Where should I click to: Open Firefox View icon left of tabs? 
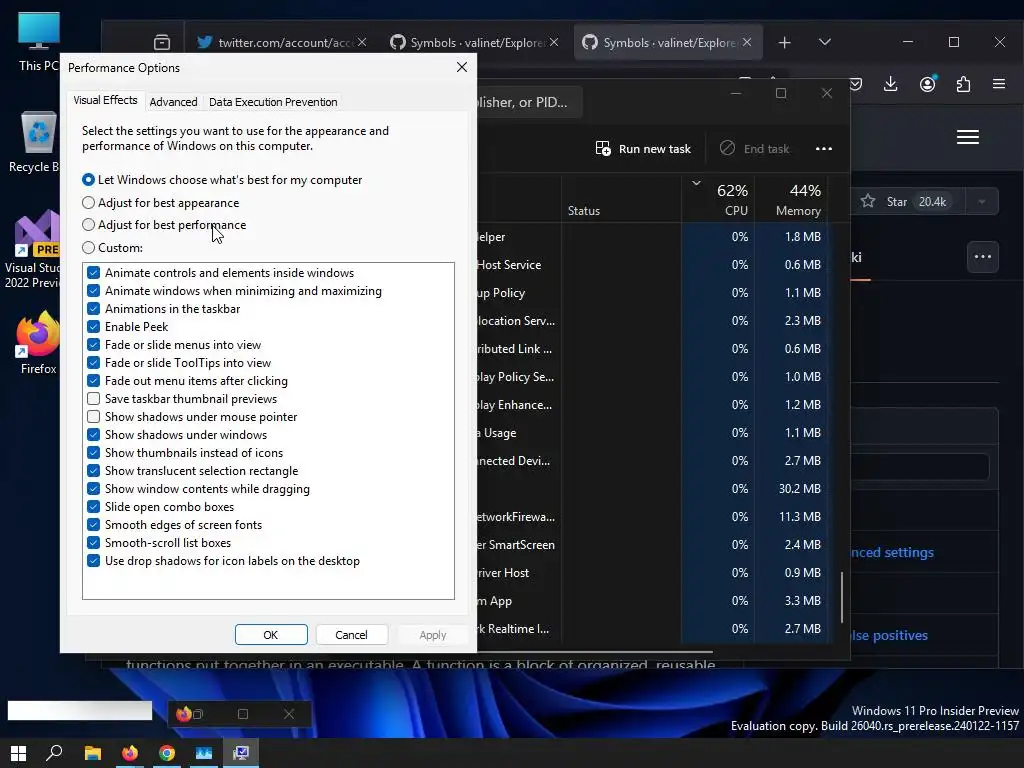(161, 42)
